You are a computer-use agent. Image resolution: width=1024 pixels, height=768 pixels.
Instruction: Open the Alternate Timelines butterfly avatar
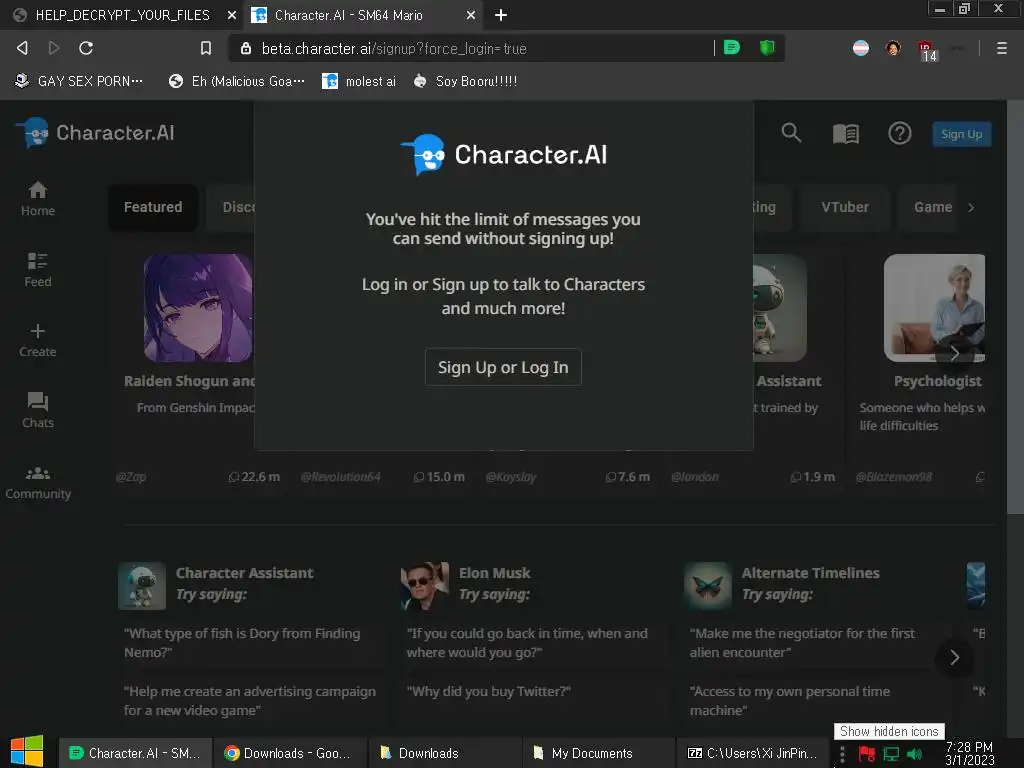[708, 586]
